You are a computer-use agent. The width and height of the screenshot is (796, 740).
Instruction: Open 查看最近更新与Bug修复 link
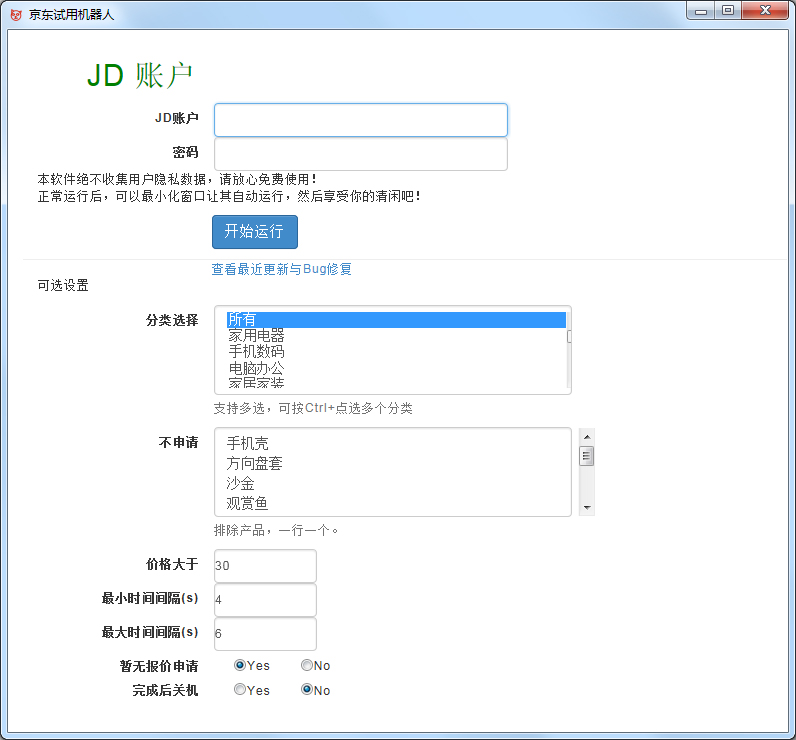281,269
